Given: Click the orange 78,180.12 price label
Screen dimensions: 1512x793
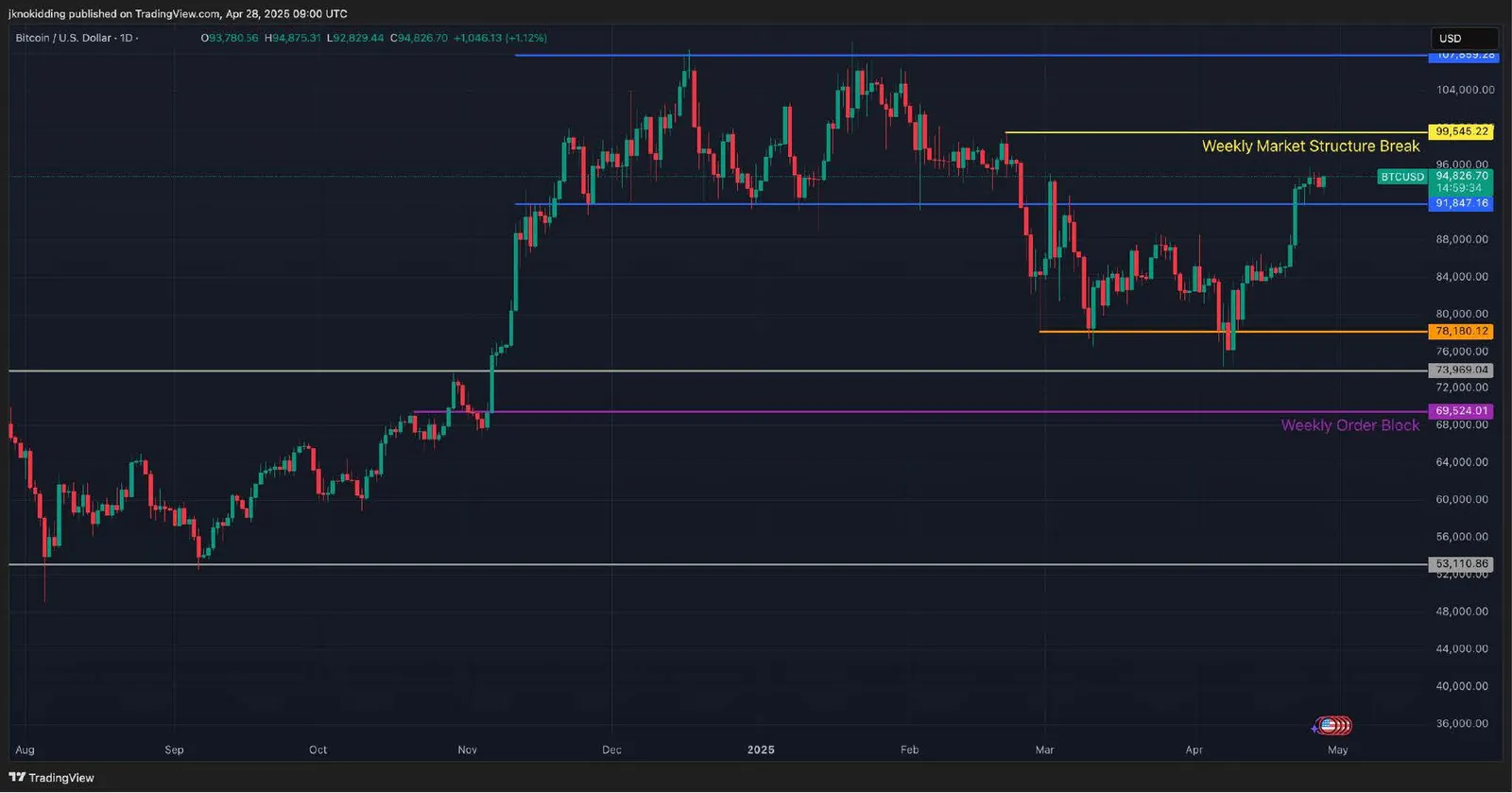Looking at the screenshot, I should point(1462,332).
